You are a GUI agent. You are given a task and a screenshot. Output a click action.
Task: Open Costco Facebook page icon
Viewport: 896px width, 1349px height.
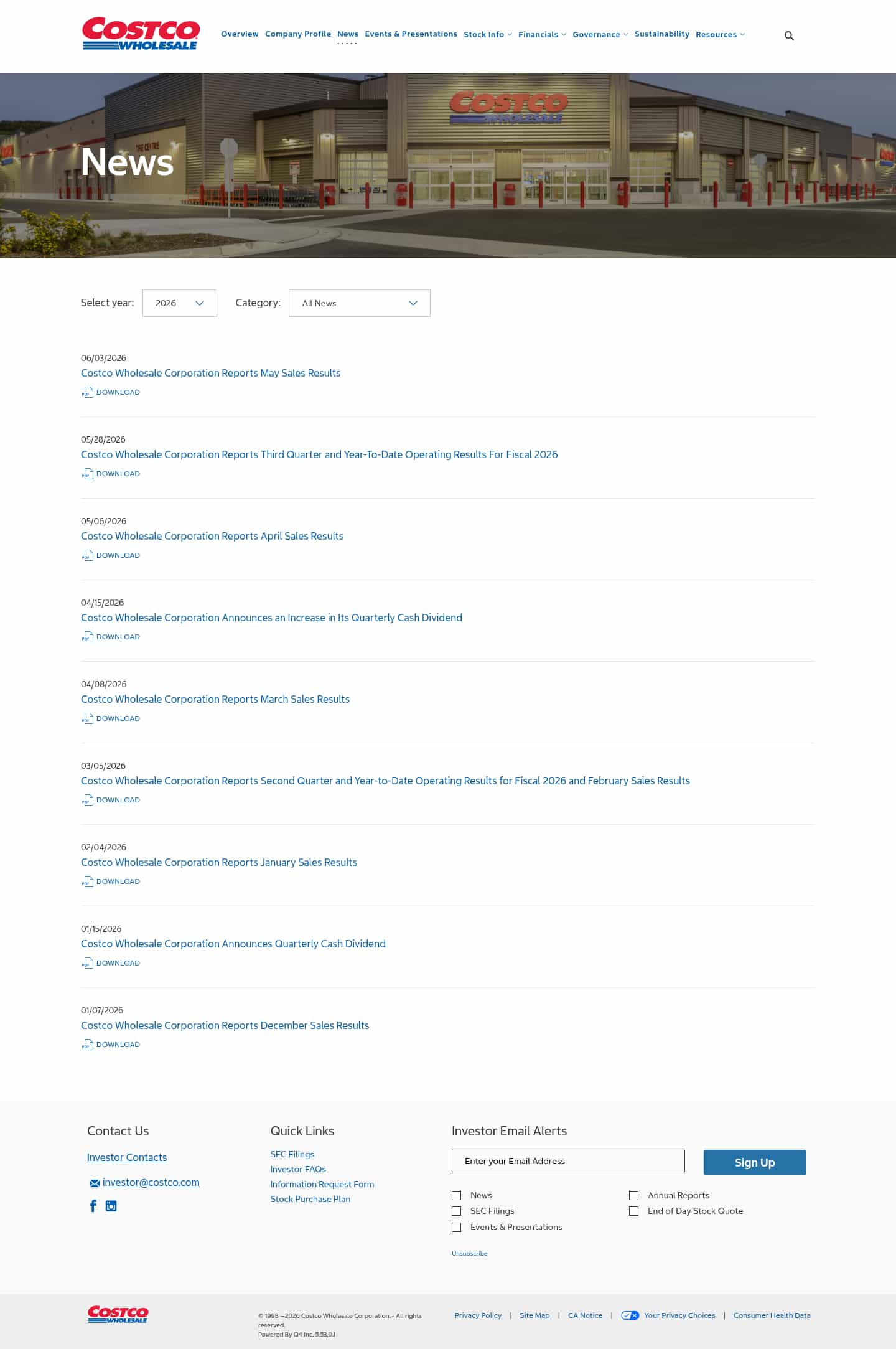click(93, 1206)
